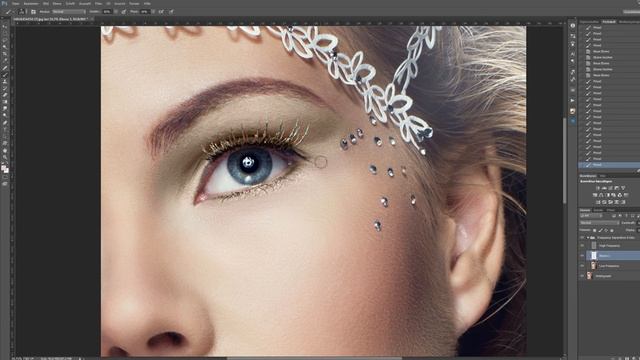Select the Pen tool
The height and width of the screenshot is (360, 640).
6,122
